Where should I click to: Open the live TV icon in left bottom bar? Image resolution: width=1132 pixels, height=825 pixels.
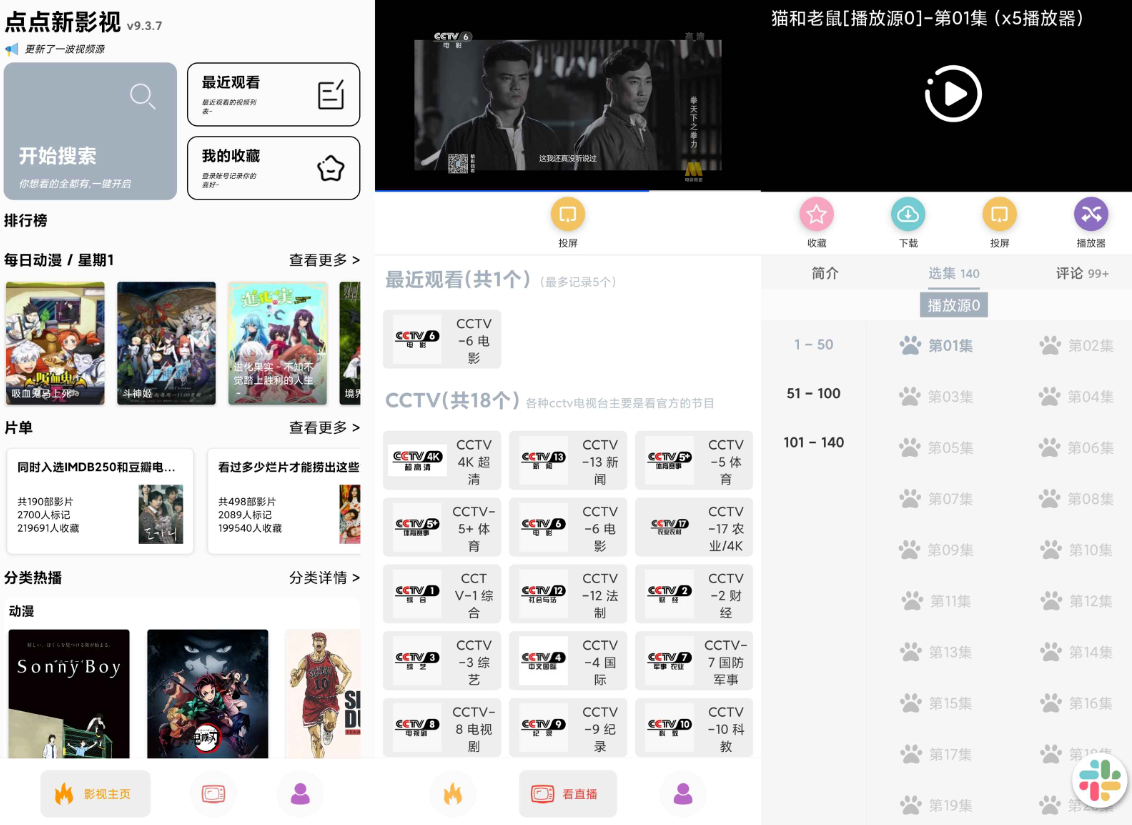pyautogui.click(x=213, y=794)
